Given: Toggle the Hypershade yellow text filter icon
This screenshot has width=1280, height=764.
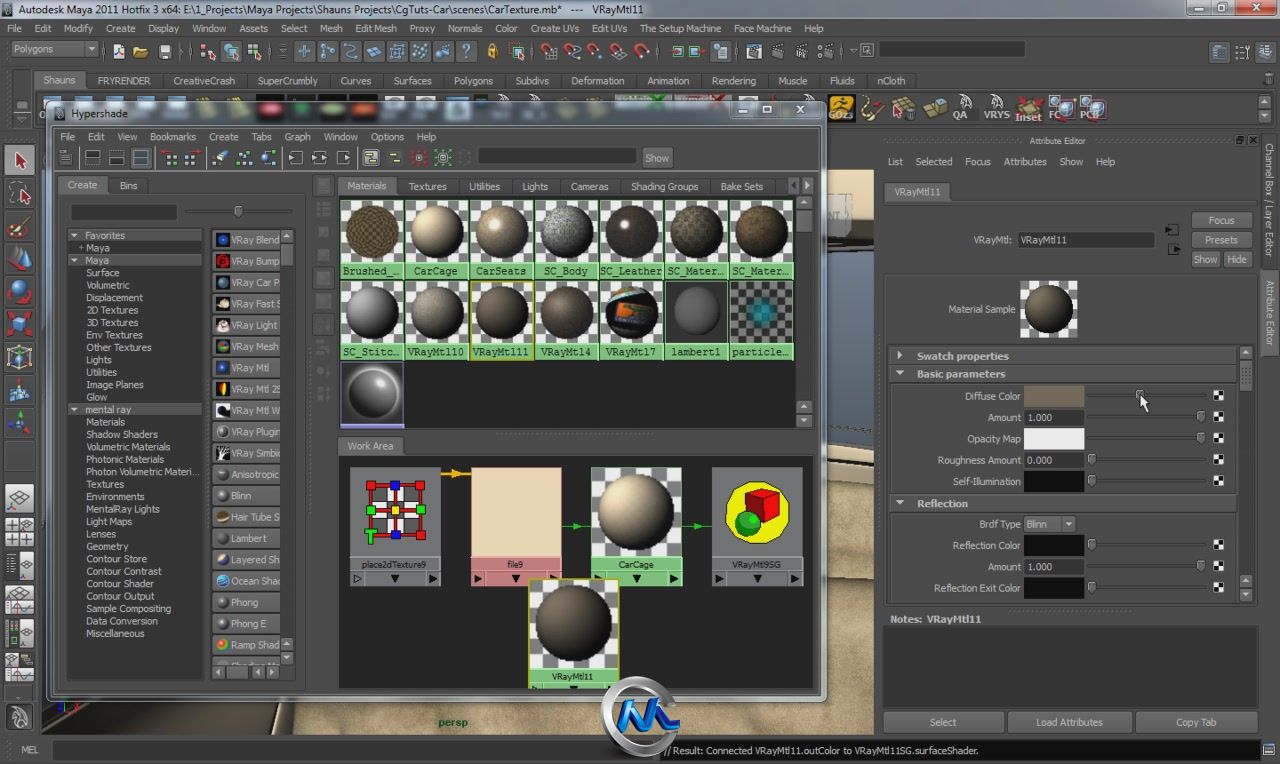Looking at the screenshot, I should tap(370, 157).
